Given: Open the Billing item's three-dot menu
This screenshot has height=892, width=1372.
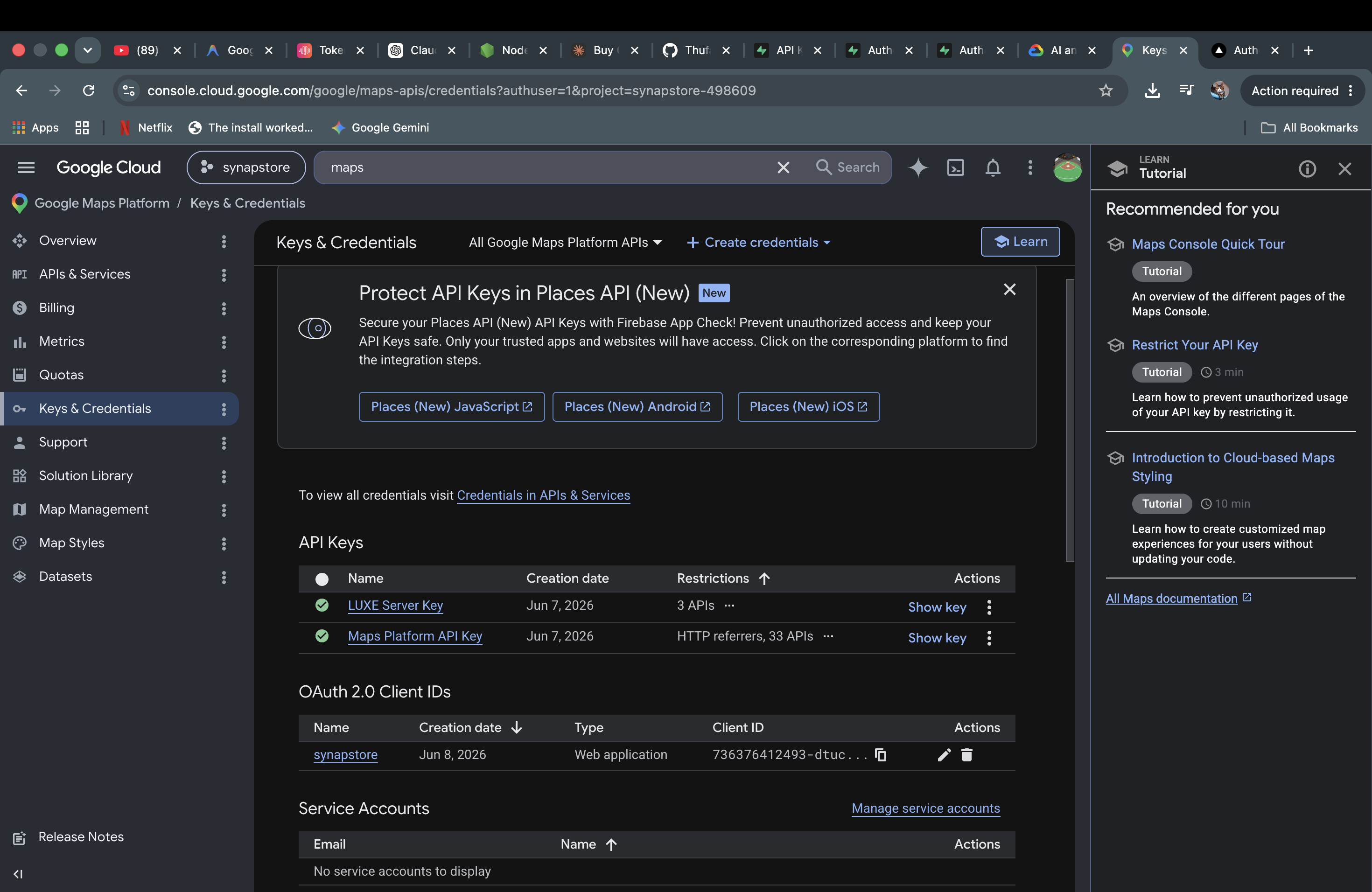Looking at the screenshot, I should 224,308.
